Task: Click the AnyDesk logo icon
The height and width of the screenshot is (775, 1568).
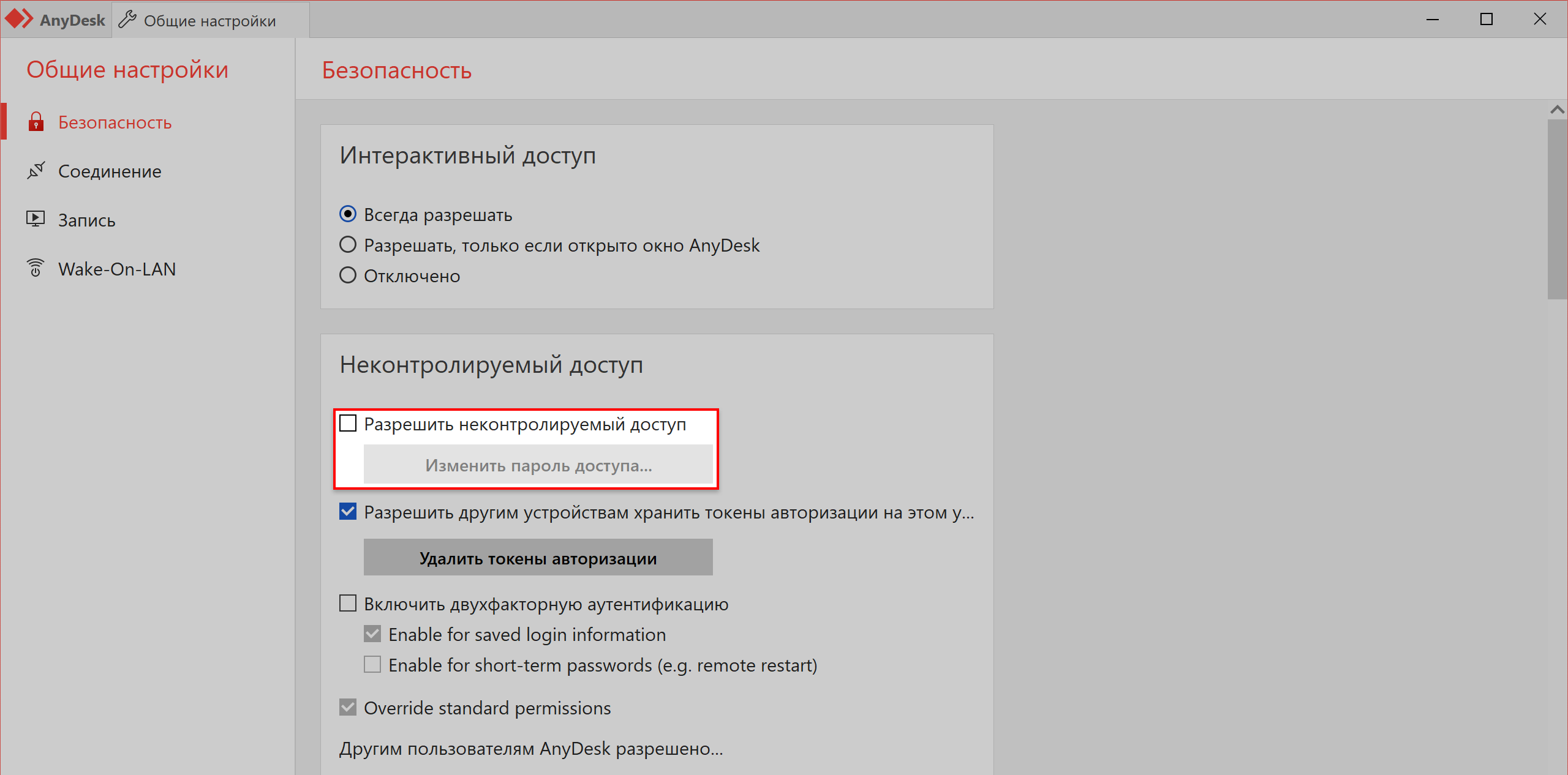Action: pos(20,17)
